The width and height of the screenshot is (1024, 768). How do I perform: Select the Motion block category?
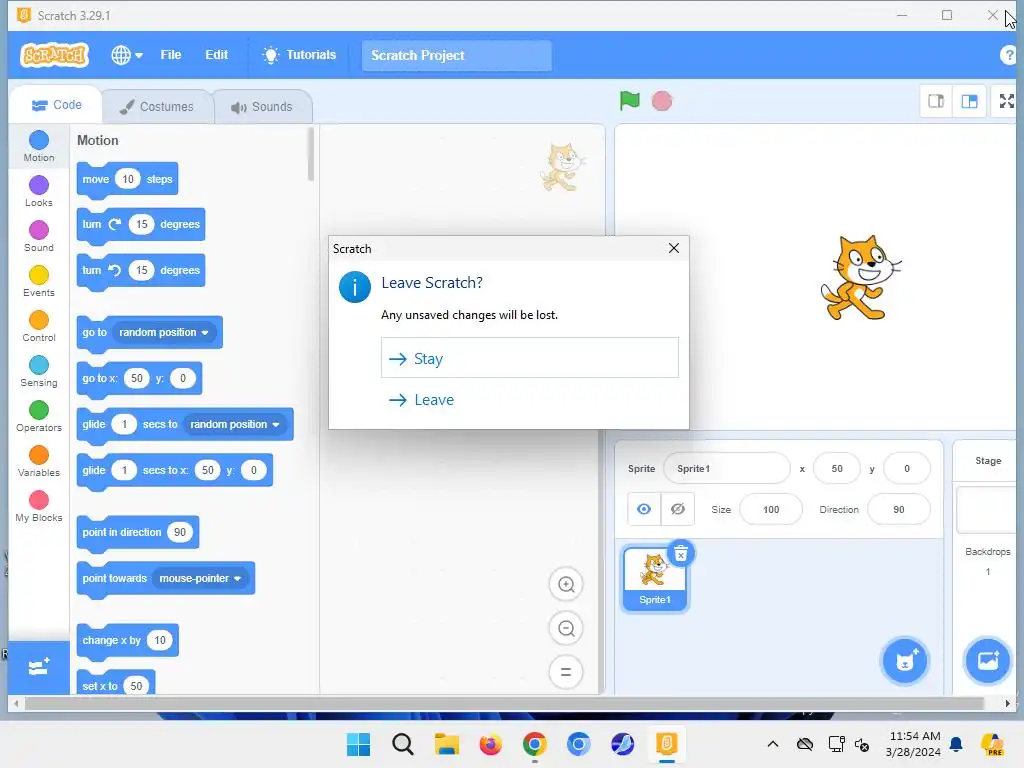pos(39,146)
